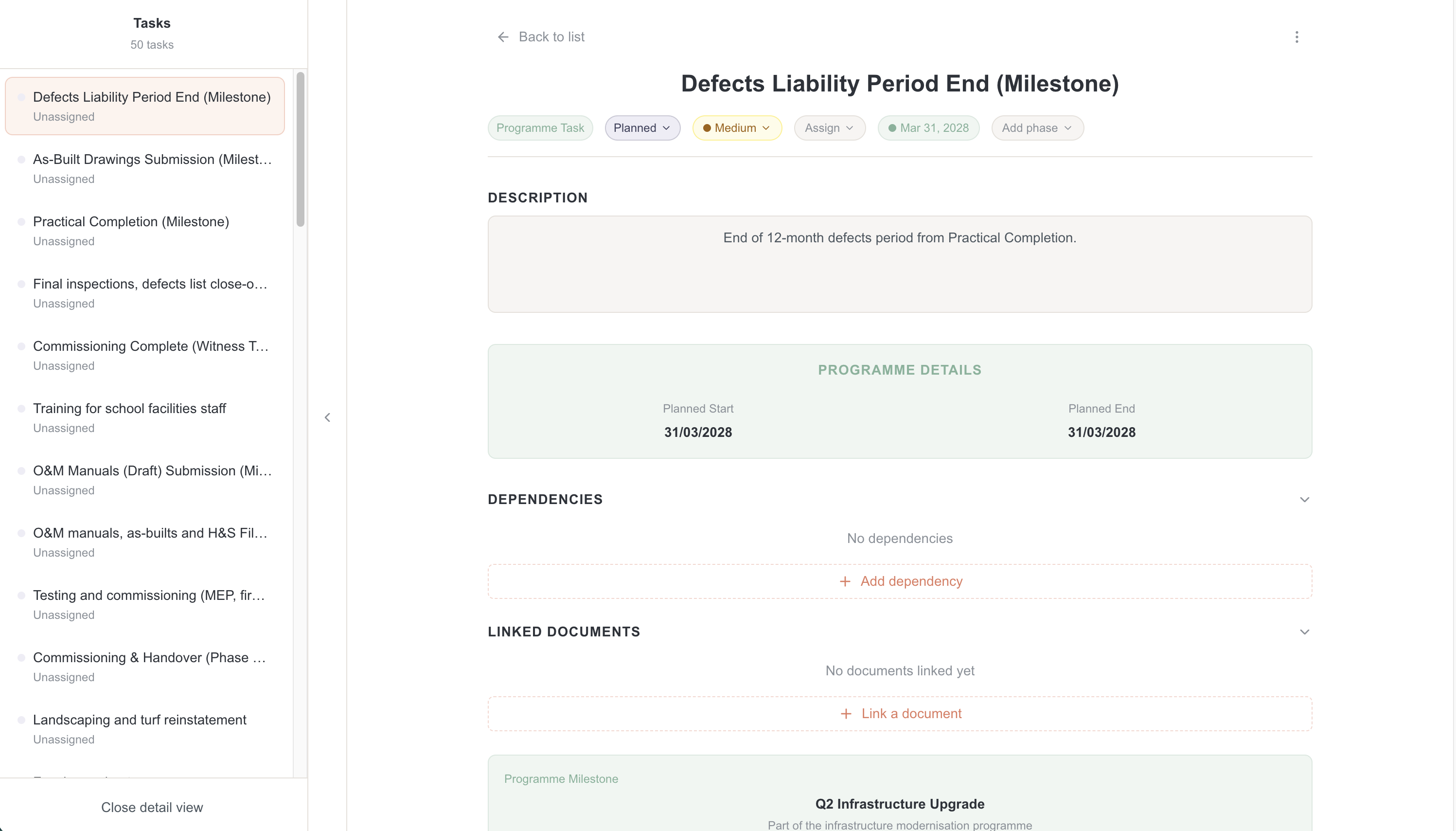Viewport: 1456px width, 831px height.
Task: Click the Q2 Infrastructure Upgrade milestone
Action: [x=899, y=804]
